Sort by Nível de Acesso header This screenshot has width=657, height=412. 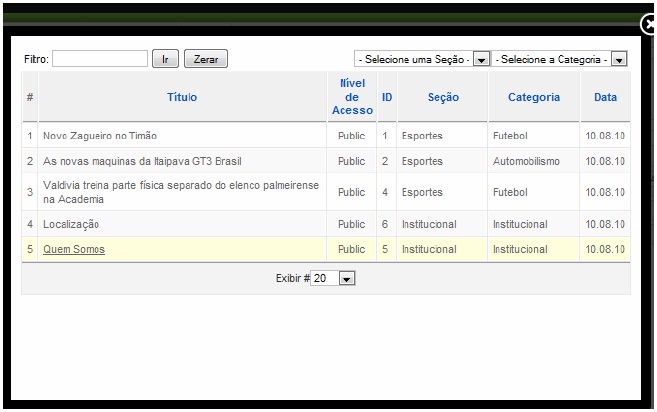tap(352, 97)
